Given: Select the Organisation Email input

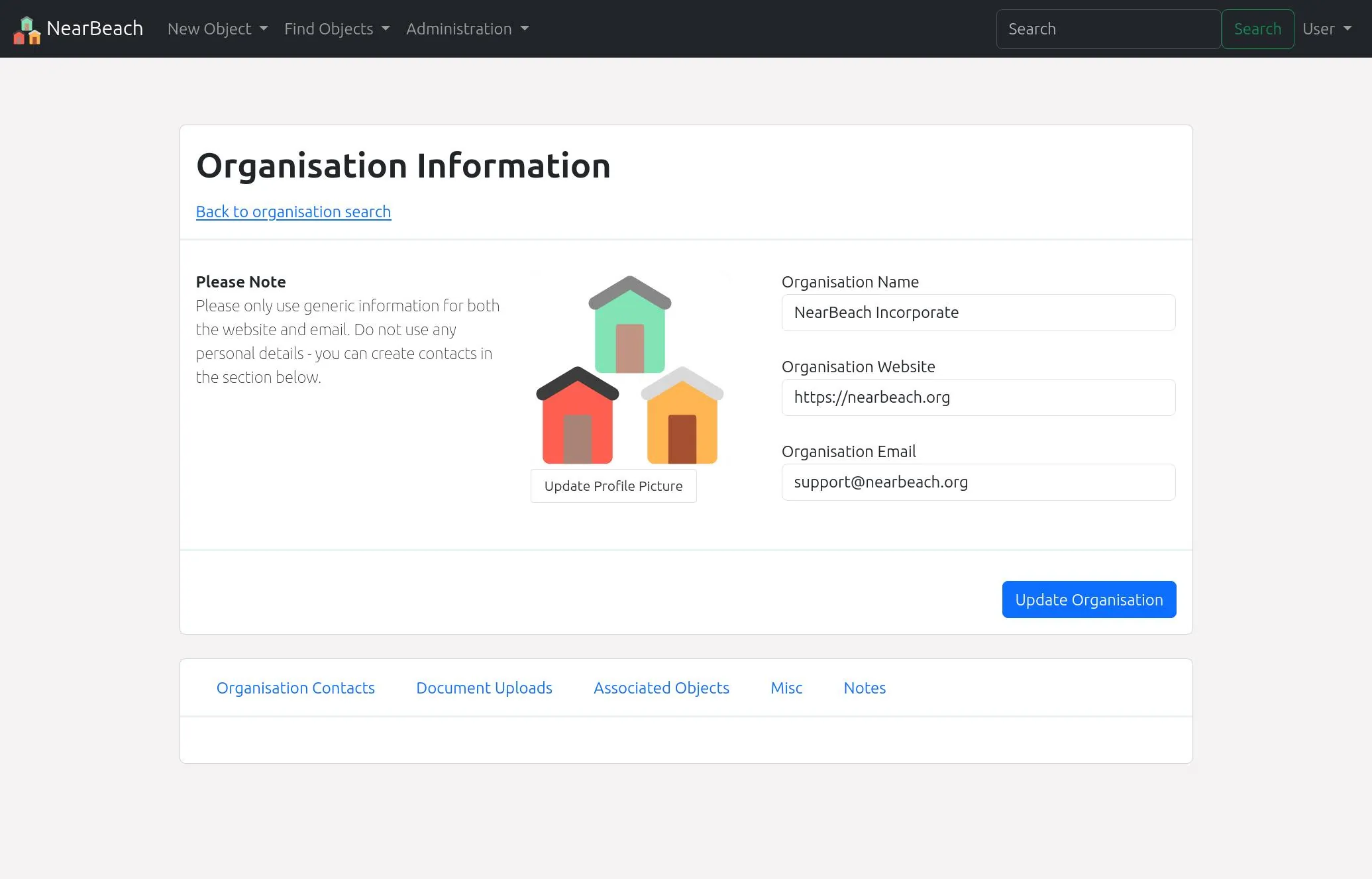Looking at the screenshot, I should [978, 482].
